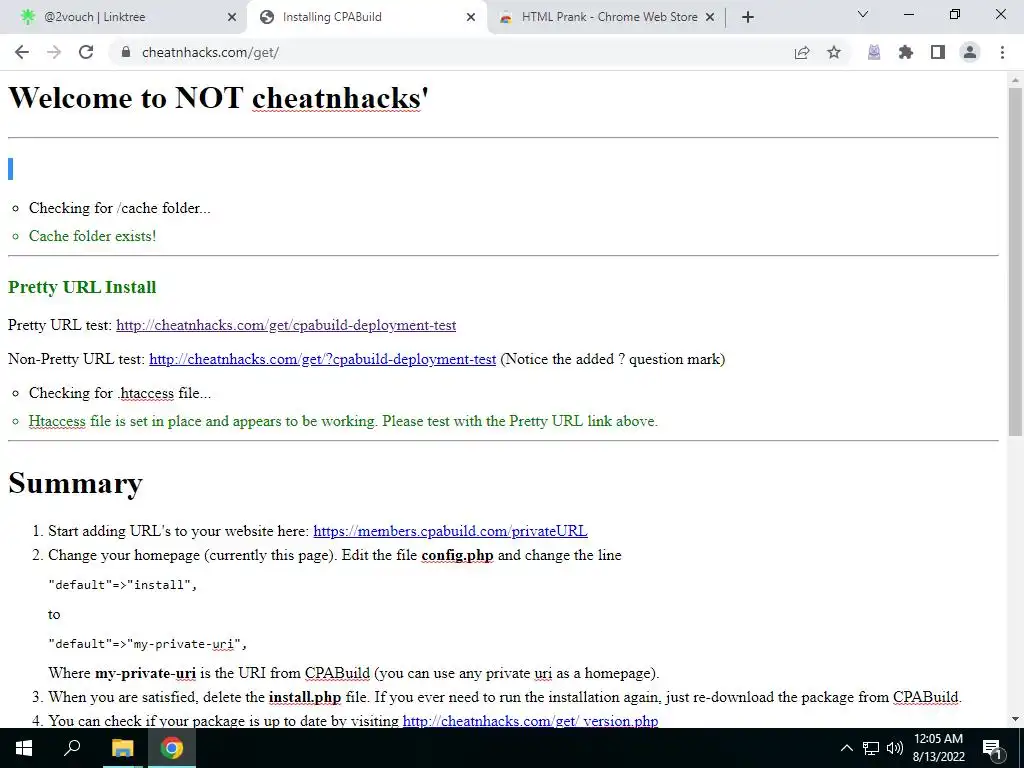Open the purple extension icon in toolbar
The image size is (1024, 768).
(874, 52)
